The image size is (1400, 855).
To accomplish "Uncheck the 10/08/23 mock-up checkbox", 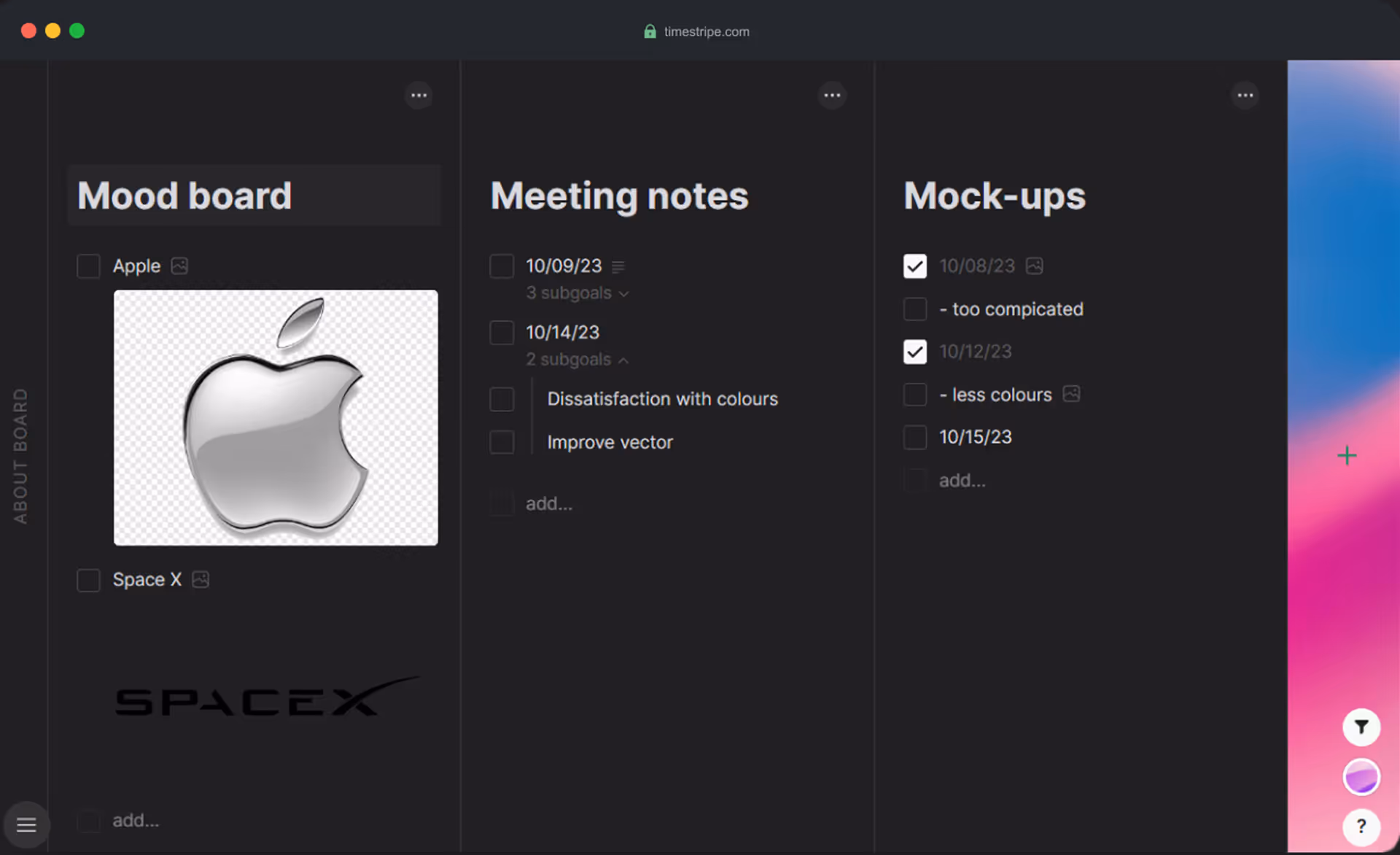I will pyautogui.click(x=914, y=266).
